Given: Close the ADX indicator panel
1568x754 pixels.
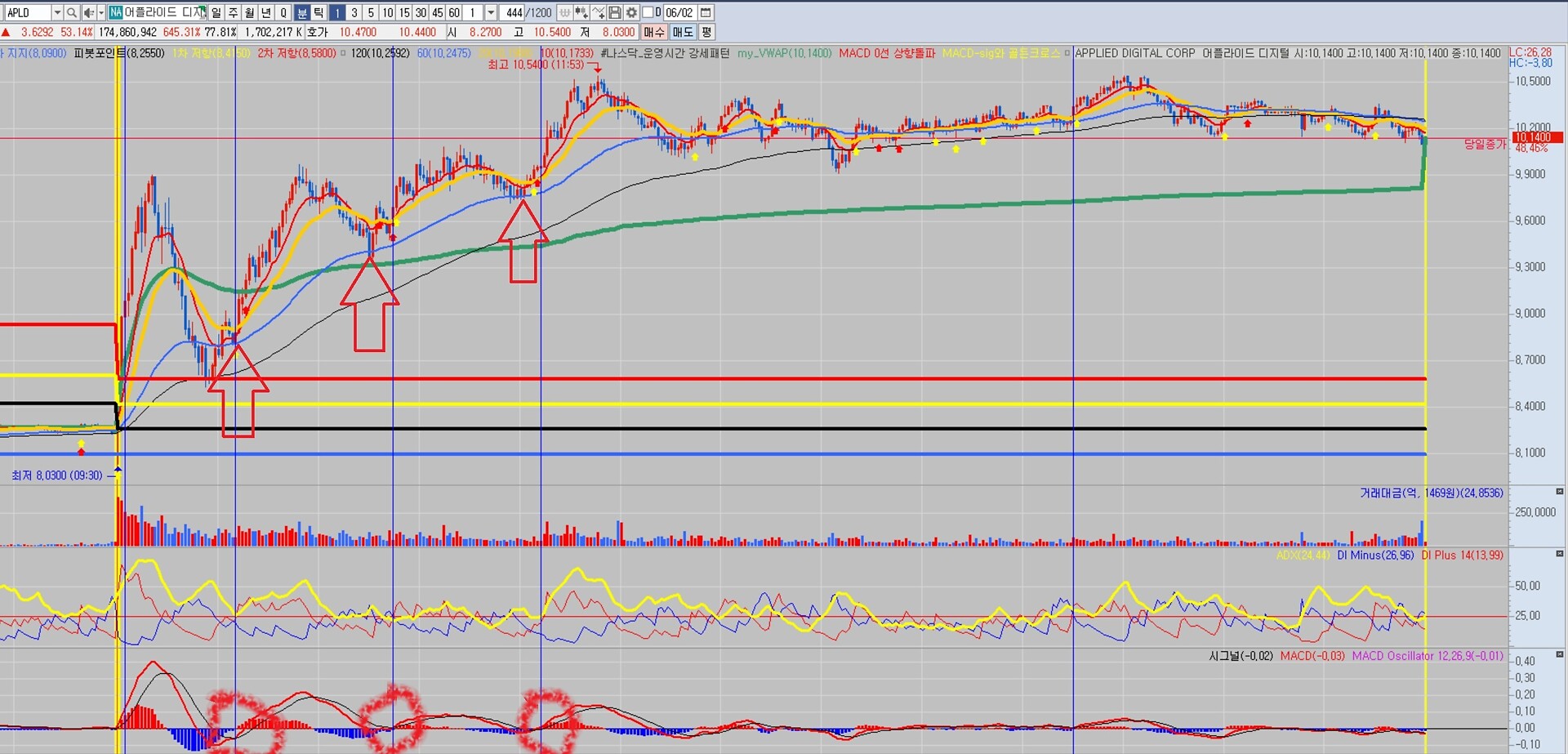Looking at the screenshot, I should pos(1559,554).
